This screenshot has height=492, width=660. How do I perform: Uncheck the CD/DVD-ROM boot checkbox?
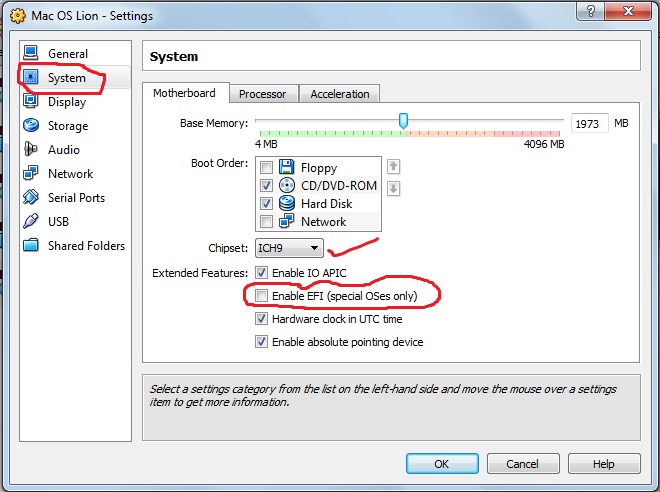(x=266, y=186)
